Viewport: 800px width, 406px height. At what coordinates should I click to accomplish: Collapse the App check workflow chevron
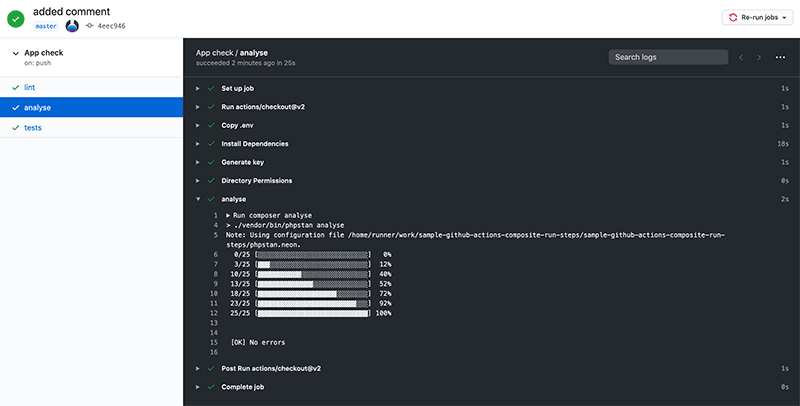point(14,53)
